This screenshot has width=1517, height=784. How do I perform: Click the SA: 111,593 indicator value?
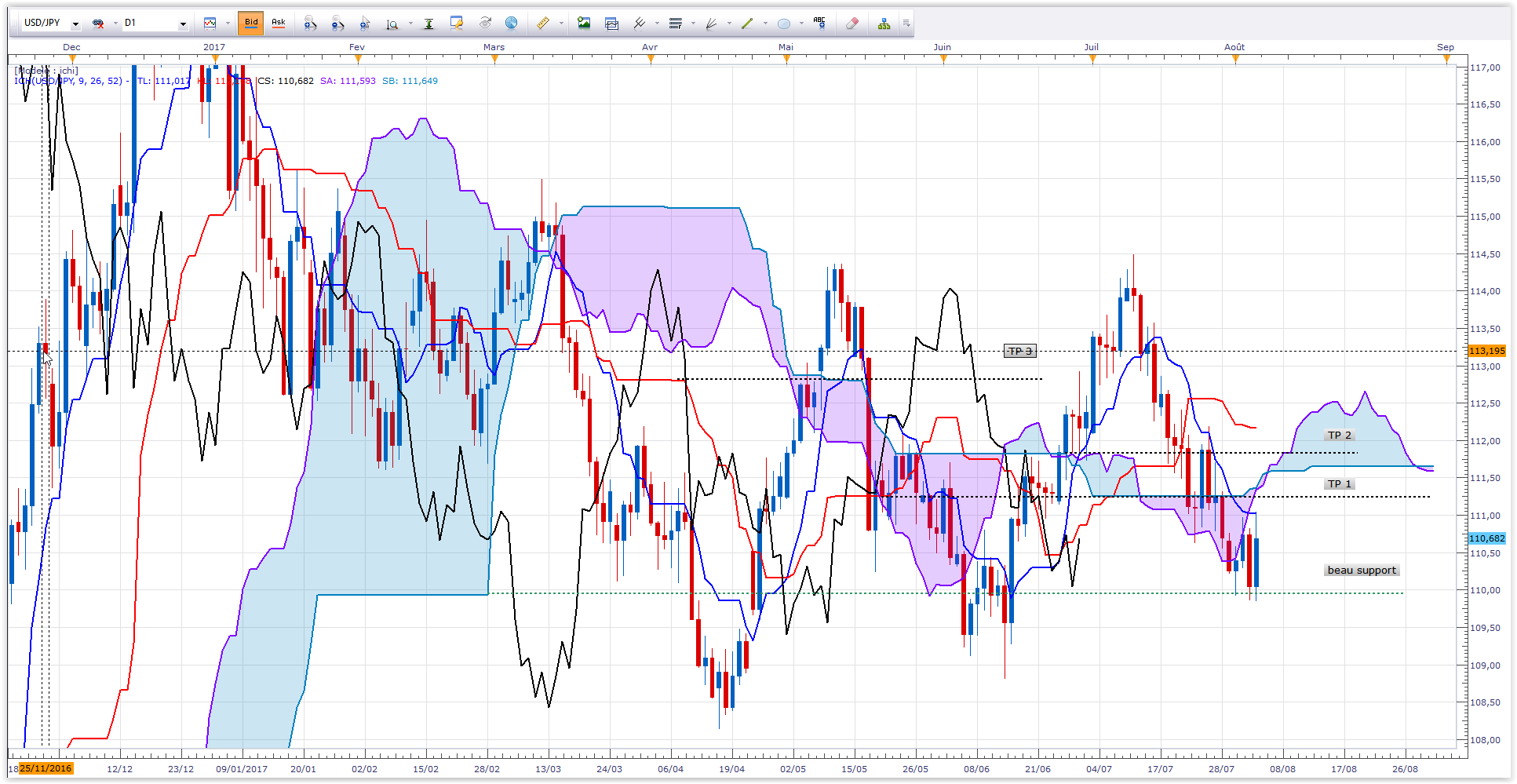coord(348,81)
